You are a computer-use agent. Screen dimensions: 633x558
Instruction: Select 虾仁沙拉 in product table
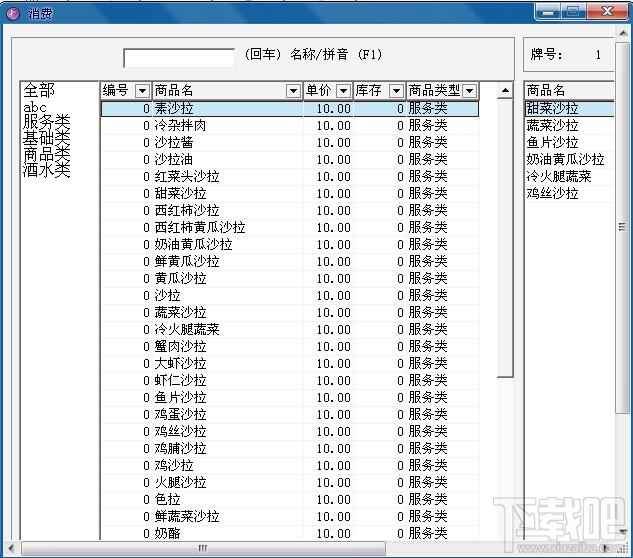(289, 380)
